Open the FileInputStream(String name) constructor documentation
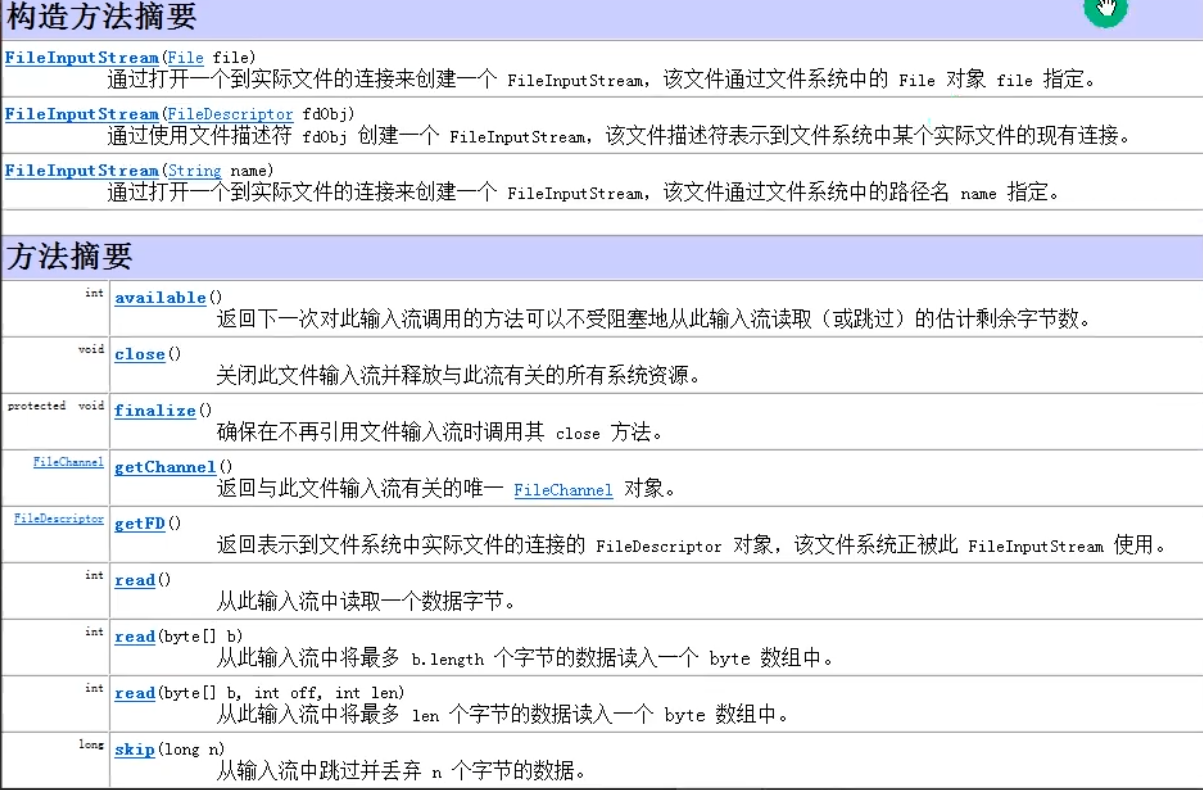 point(78,170)
